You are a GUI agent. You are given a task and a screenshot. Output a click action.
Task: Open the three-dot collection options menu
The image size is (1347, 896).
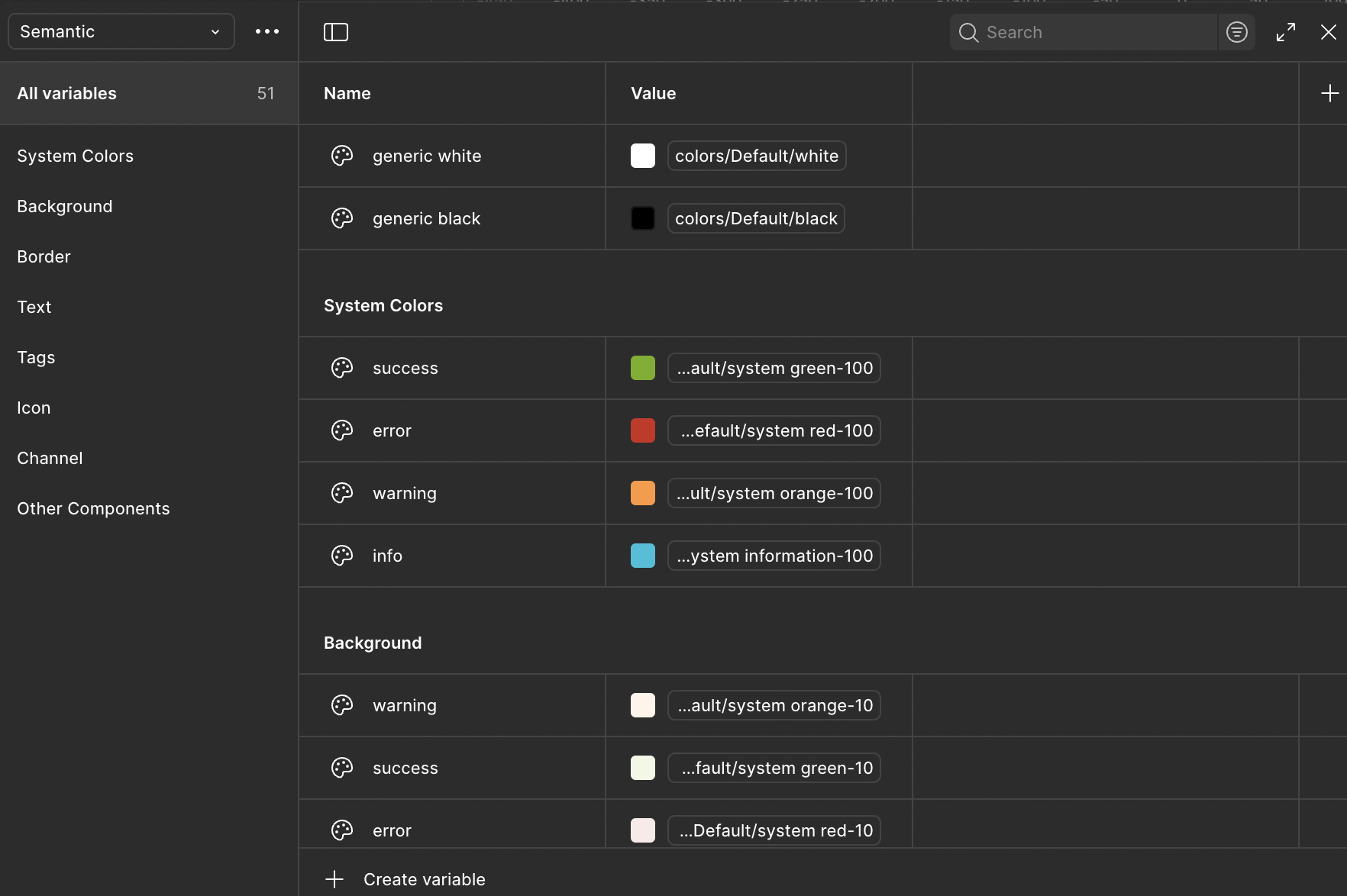tap(267, 31)
